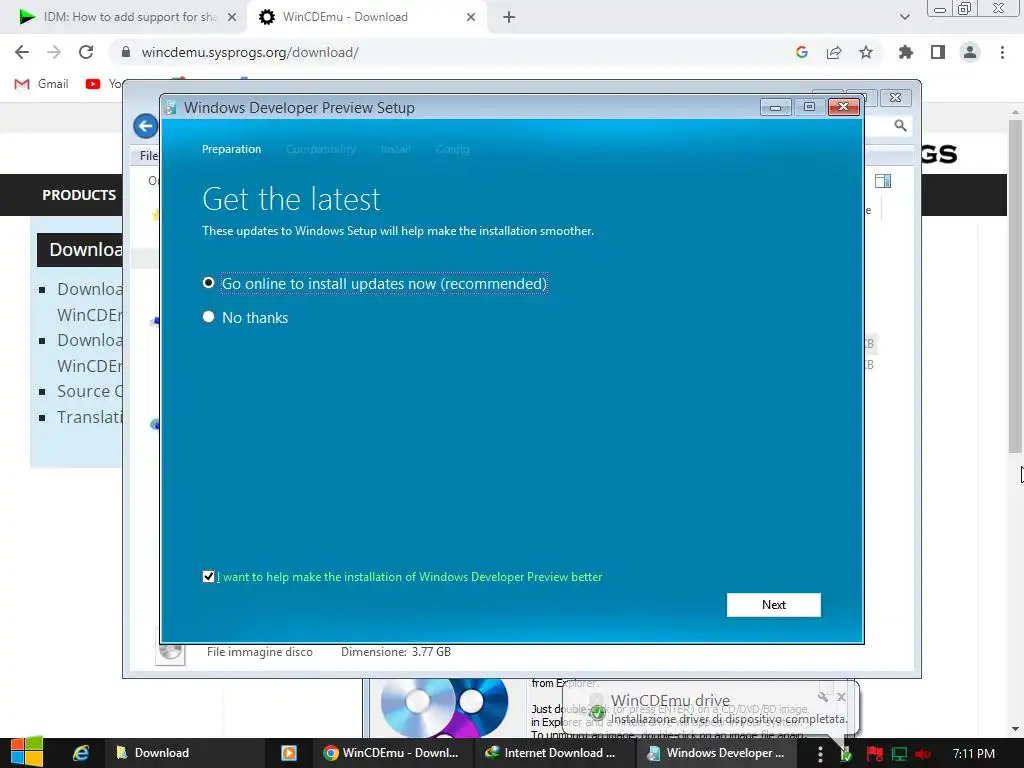This screenshot has width=1024, height=768.
Task: Click the Setup title bar icon
Action: (170, 108)
